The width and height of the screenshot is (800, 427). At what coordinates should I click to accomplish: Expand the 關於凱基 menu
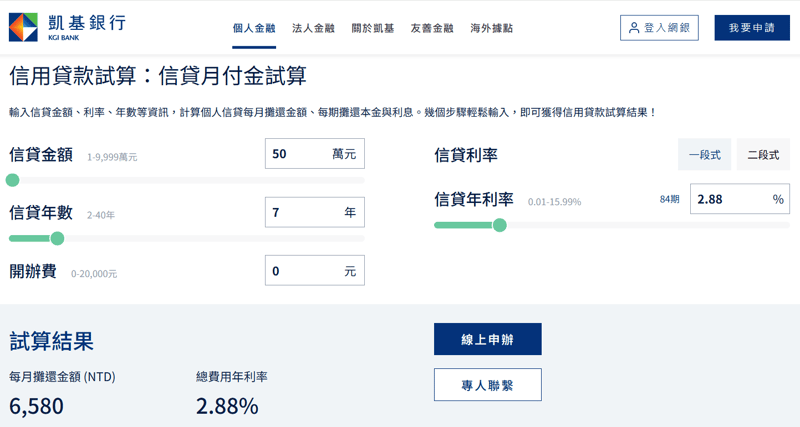click(372, 28)
